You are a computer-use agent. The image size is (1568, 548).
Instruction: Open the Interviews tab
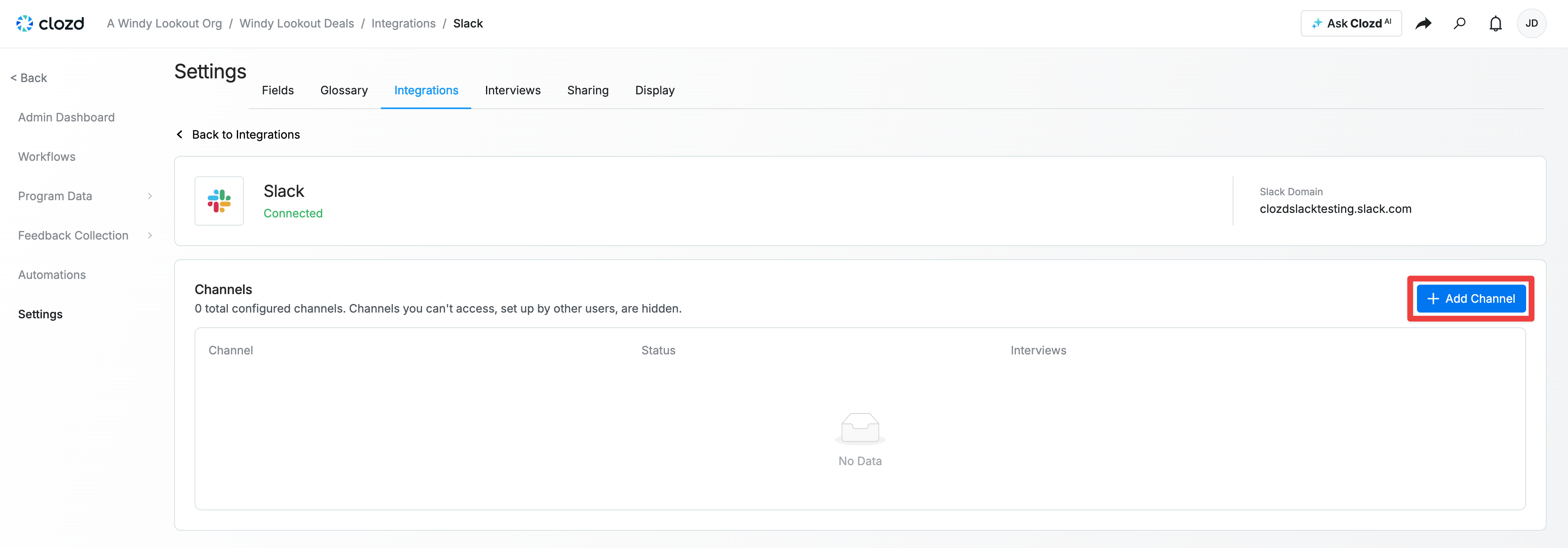pos(513,90)
